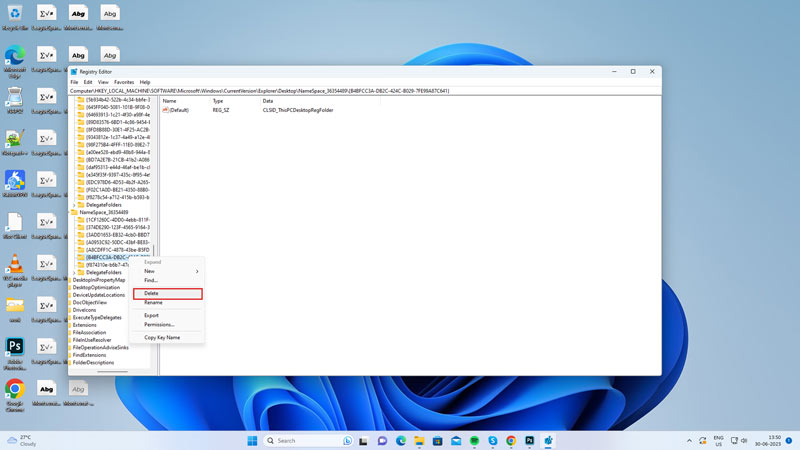Select the {1CF1260C-4DD0 key

click(x=118, y=220)
